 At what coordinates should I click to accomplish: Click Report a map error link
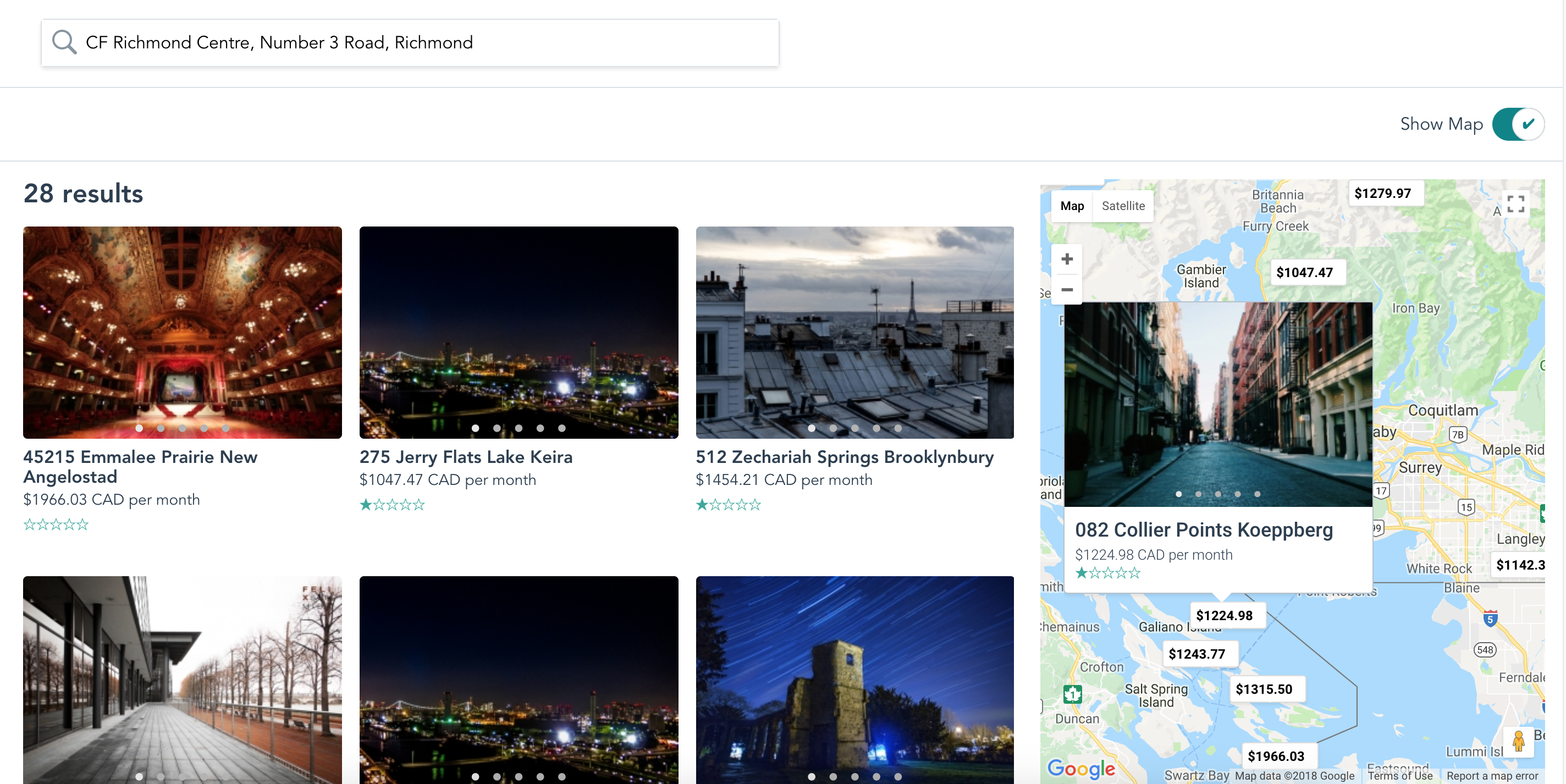(x=1492, y=776)
